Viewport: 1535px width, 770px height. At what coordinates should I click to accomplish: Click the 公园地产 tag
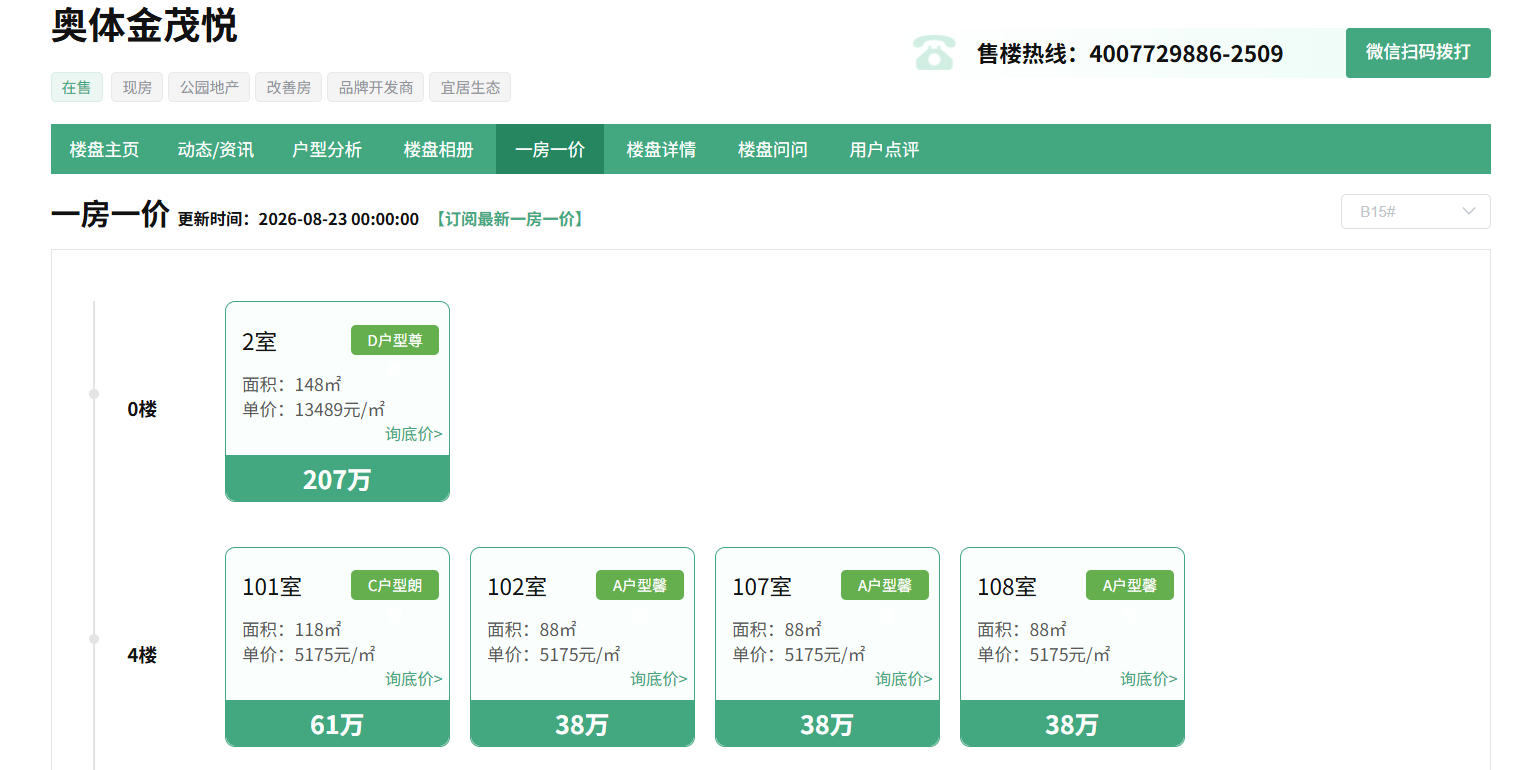pos(209,87)
